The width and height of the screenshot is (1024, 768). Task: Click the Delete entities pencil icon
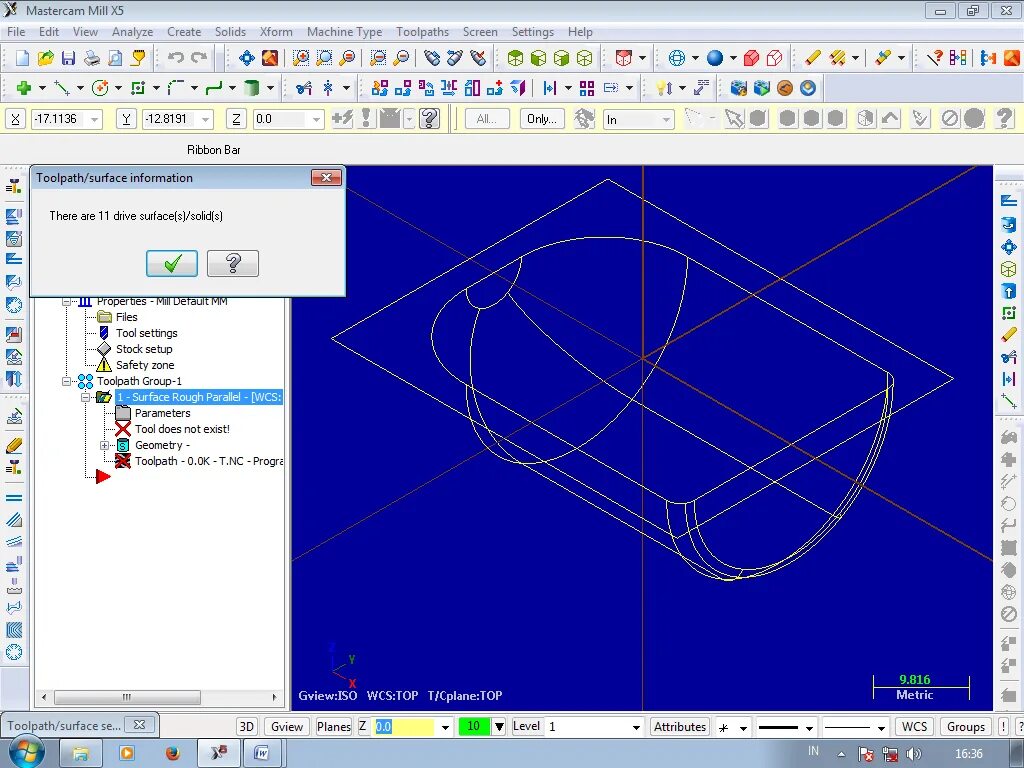tap(813, 58)
